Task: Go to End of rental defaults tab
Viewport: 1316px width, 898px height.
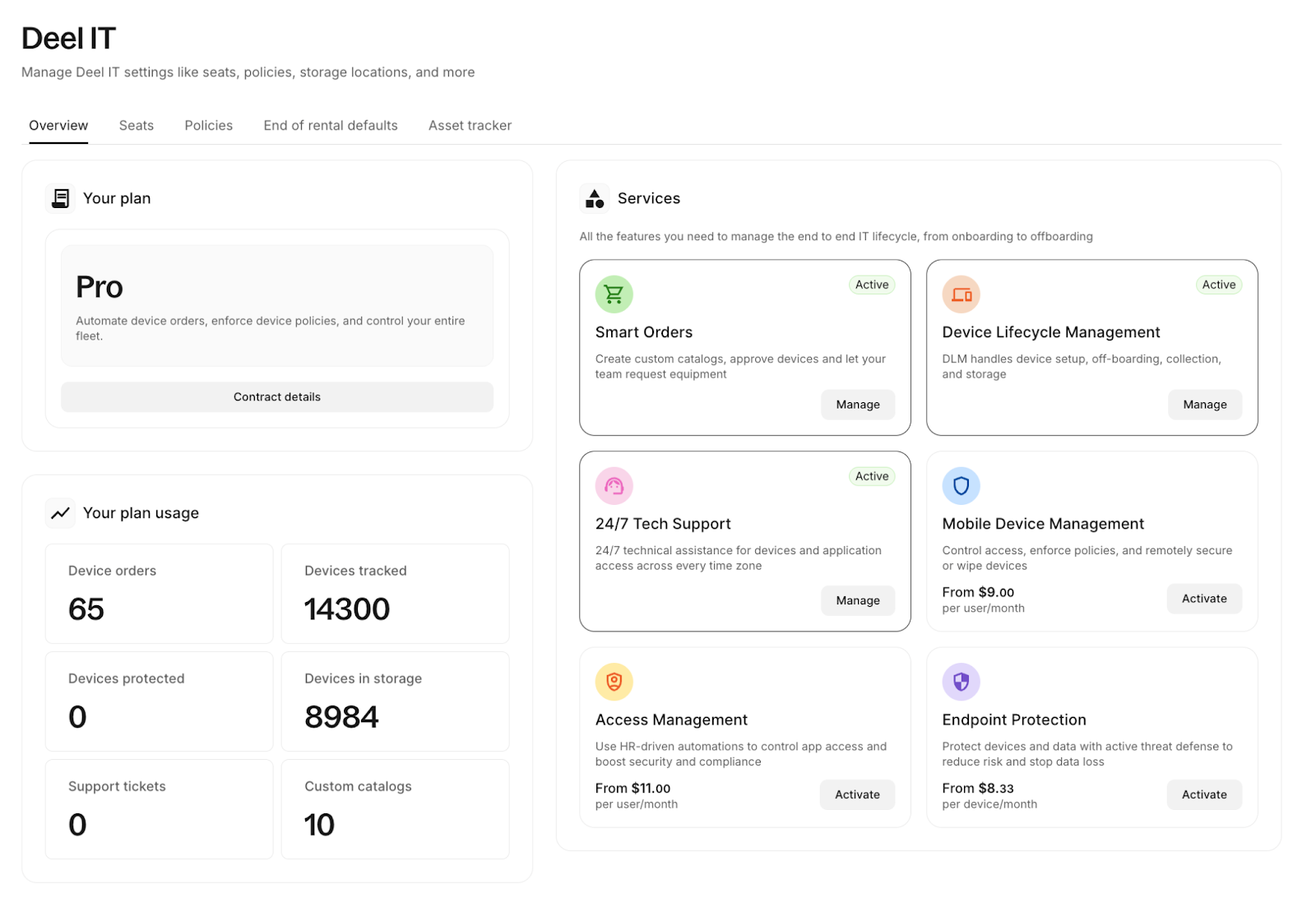Action: click(x=330, y=126)
